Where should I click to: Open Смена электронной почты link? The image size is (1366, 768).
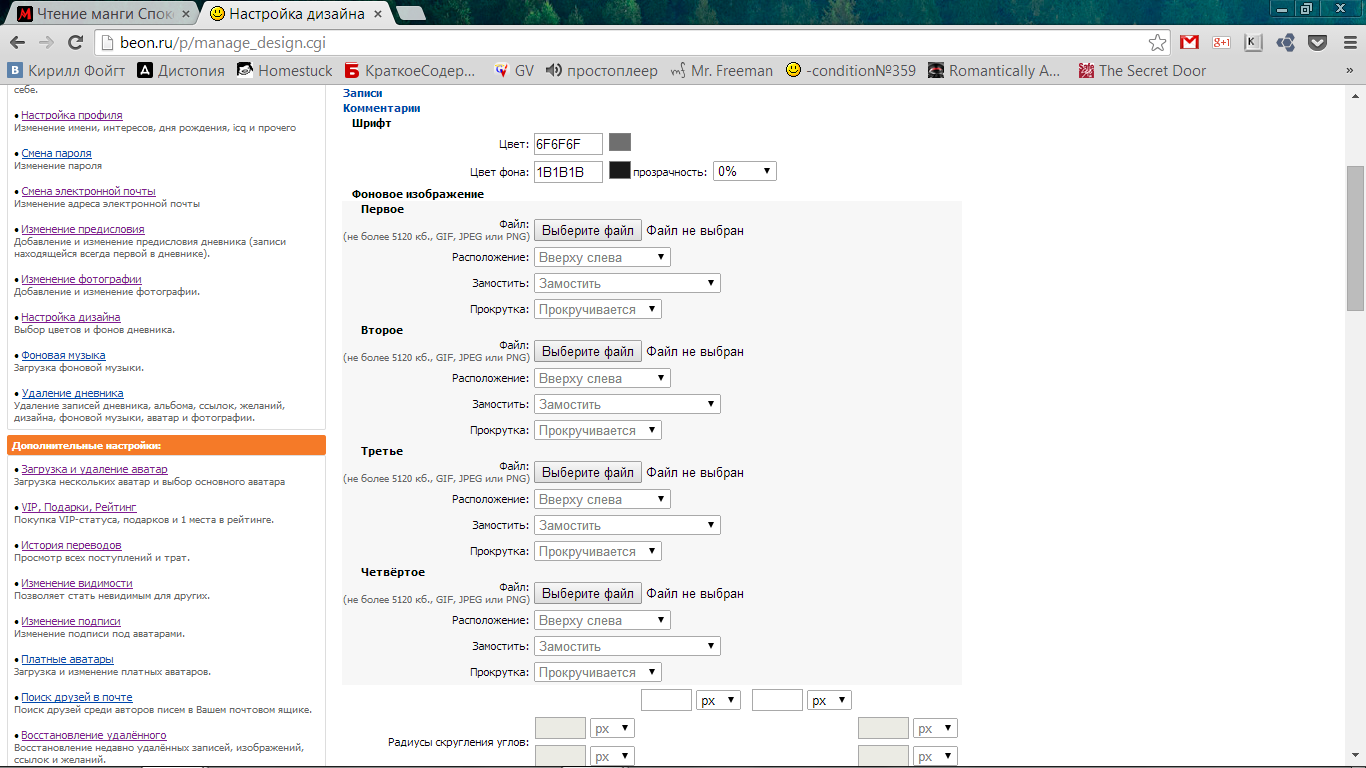click(88, 191)
